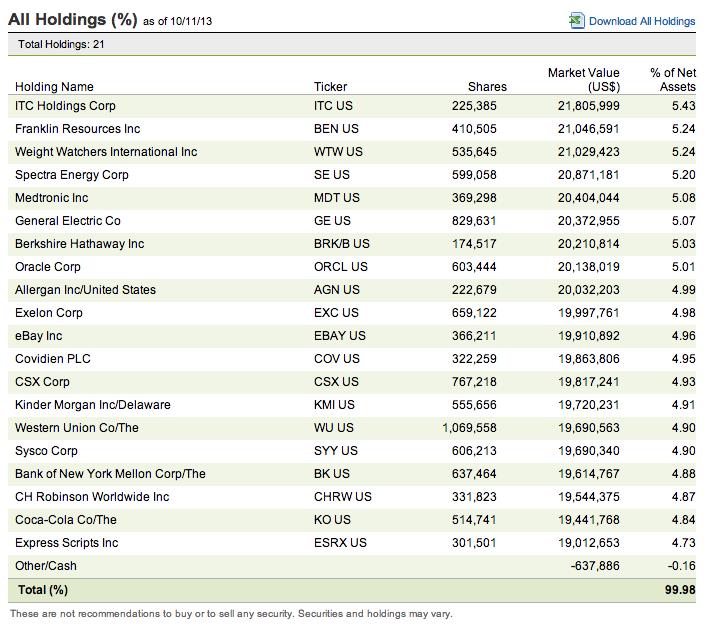Select net assets value 5.01
This screenshot has height=630, width=708.
coord(683,267)
